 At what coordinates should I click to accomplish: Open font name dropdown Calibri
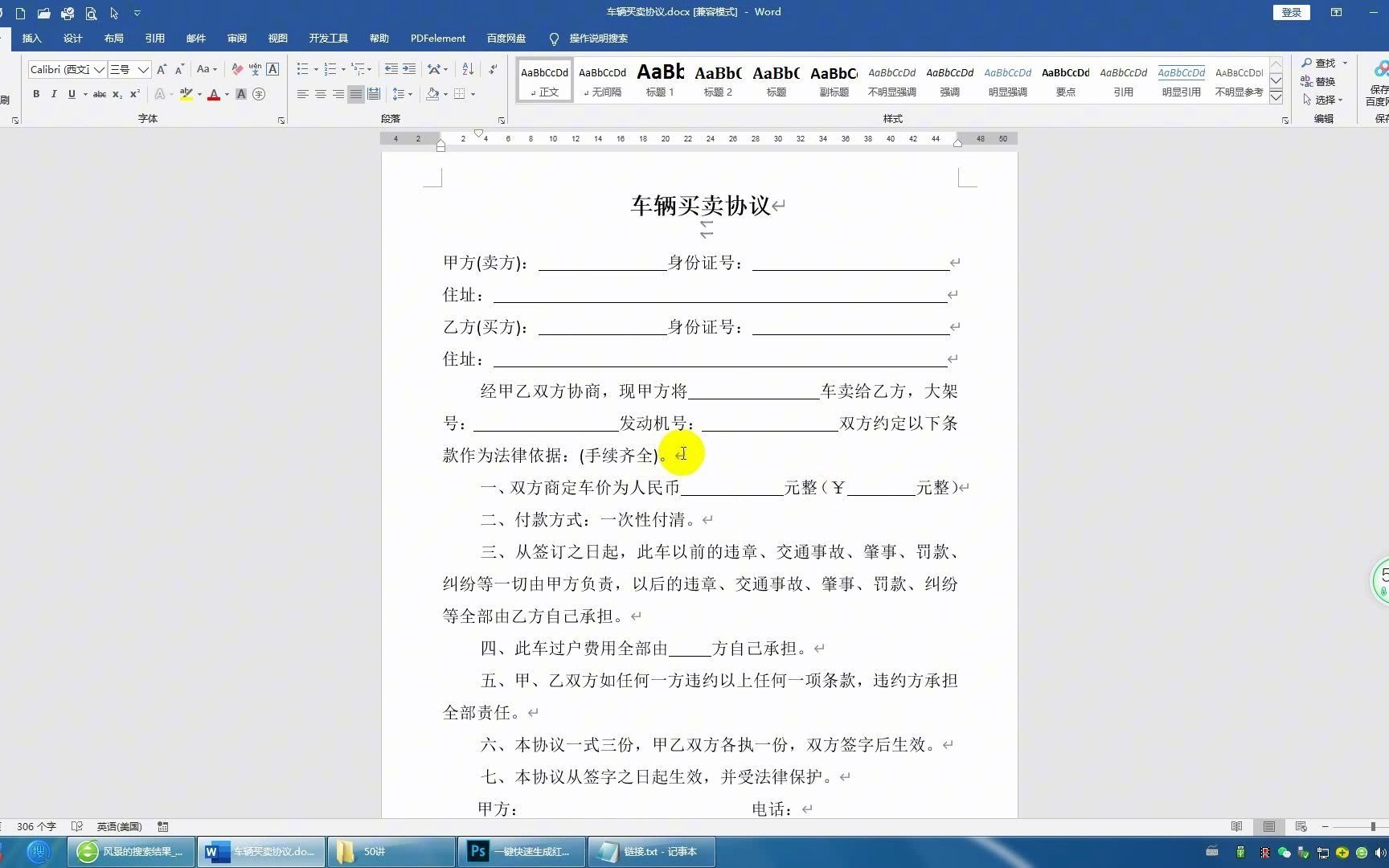(99, 70)
